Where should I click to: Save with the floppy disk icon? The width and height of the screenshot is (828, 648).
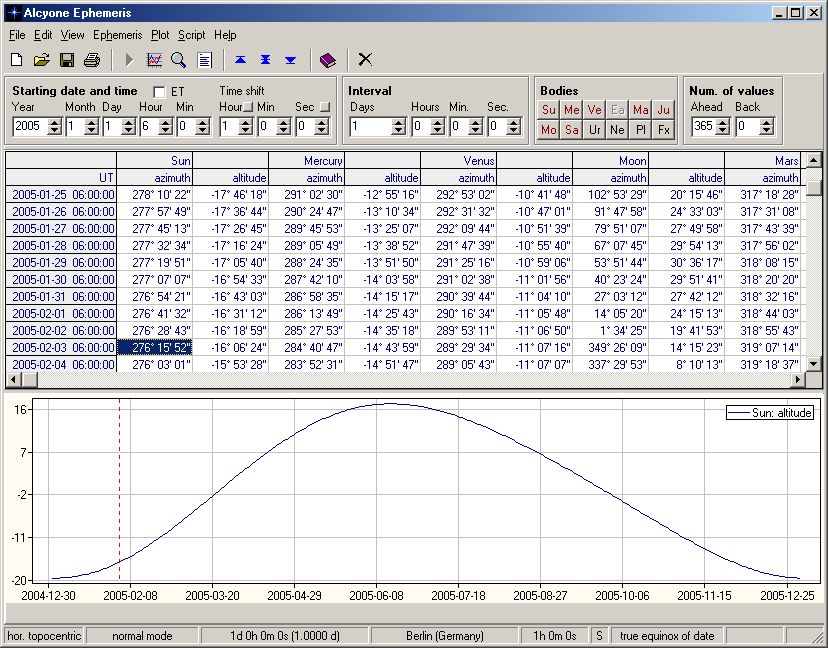click(67, 60)
